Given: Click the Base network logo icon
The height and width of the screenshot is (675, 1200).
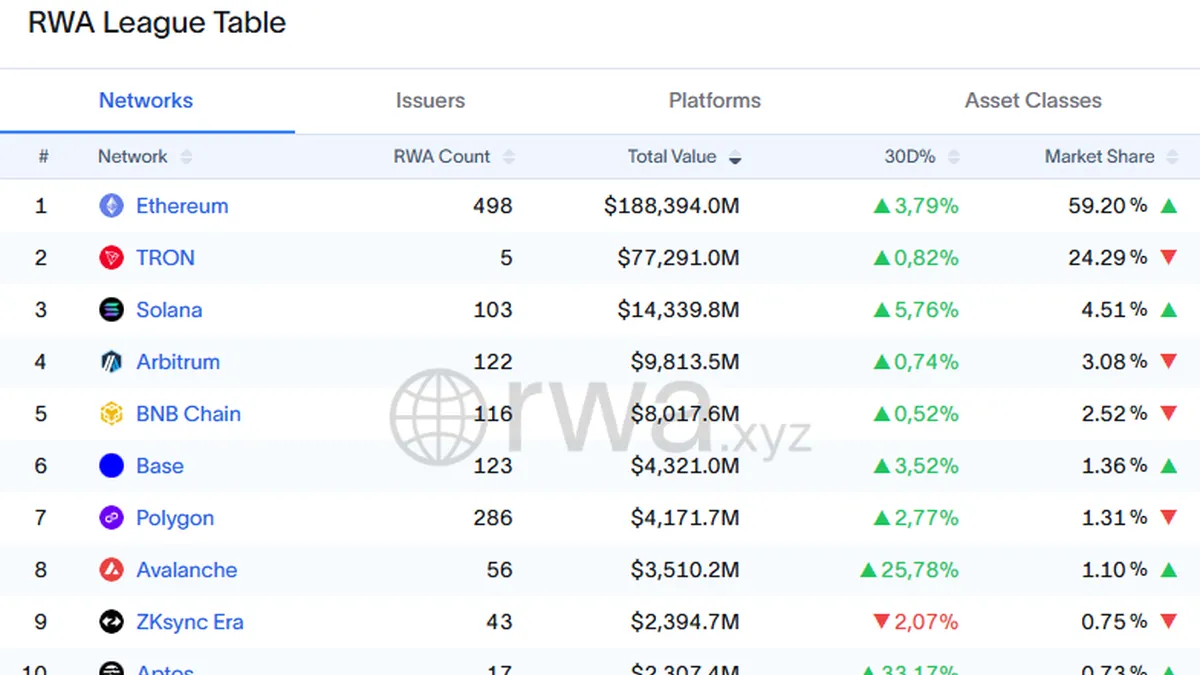Looking at the screenshot, I should [x=111, y=466].
